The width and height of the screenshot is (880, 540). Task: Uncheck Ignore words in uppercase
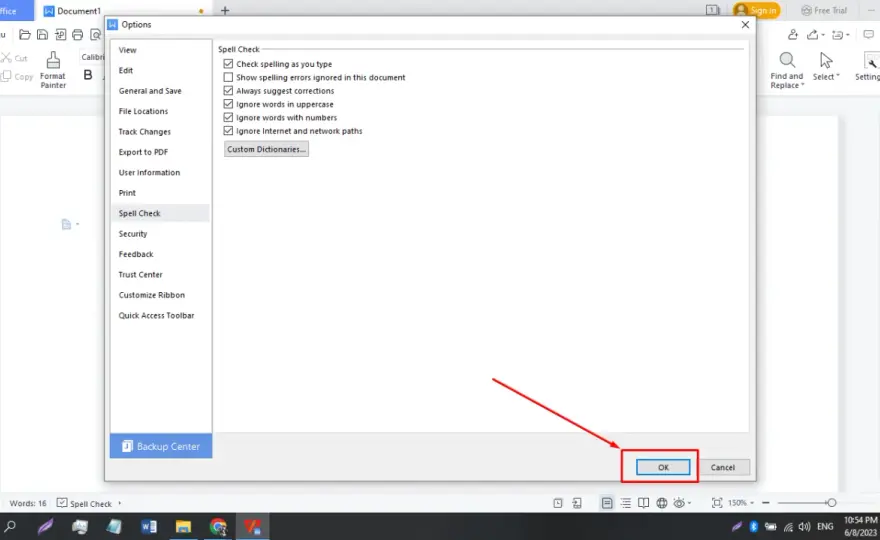(x=228, y=104)
